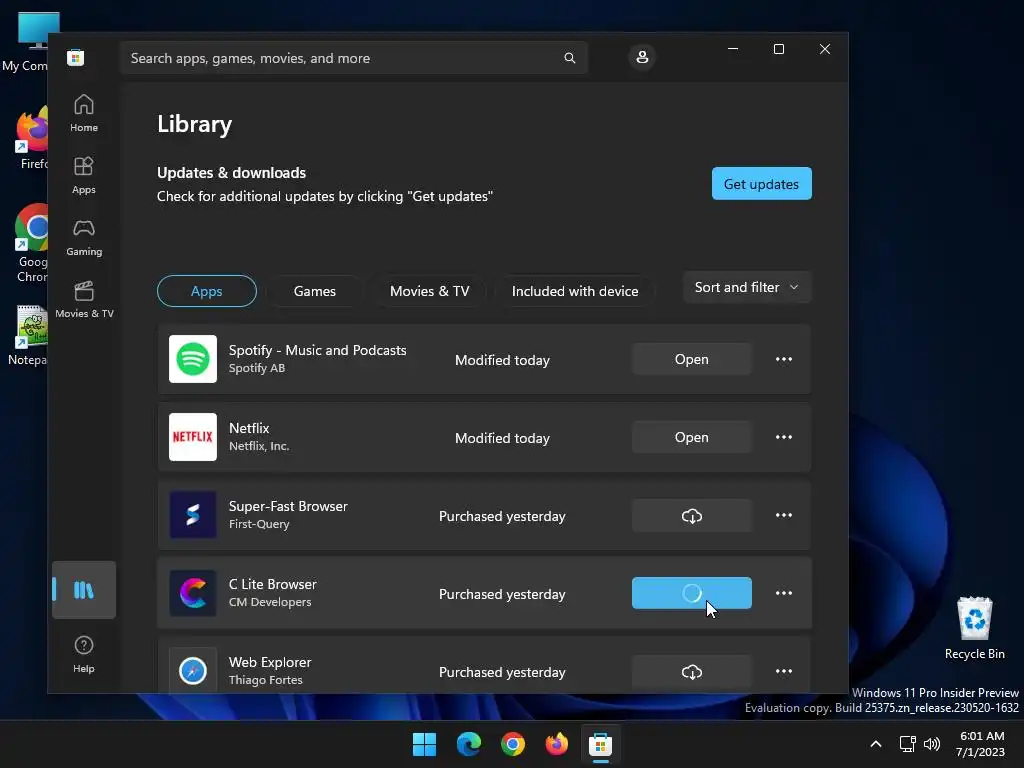Open more options for Web Explorer
Image resolution: width=1024 pixels, height=768 pixels.
tap(784, 671)
